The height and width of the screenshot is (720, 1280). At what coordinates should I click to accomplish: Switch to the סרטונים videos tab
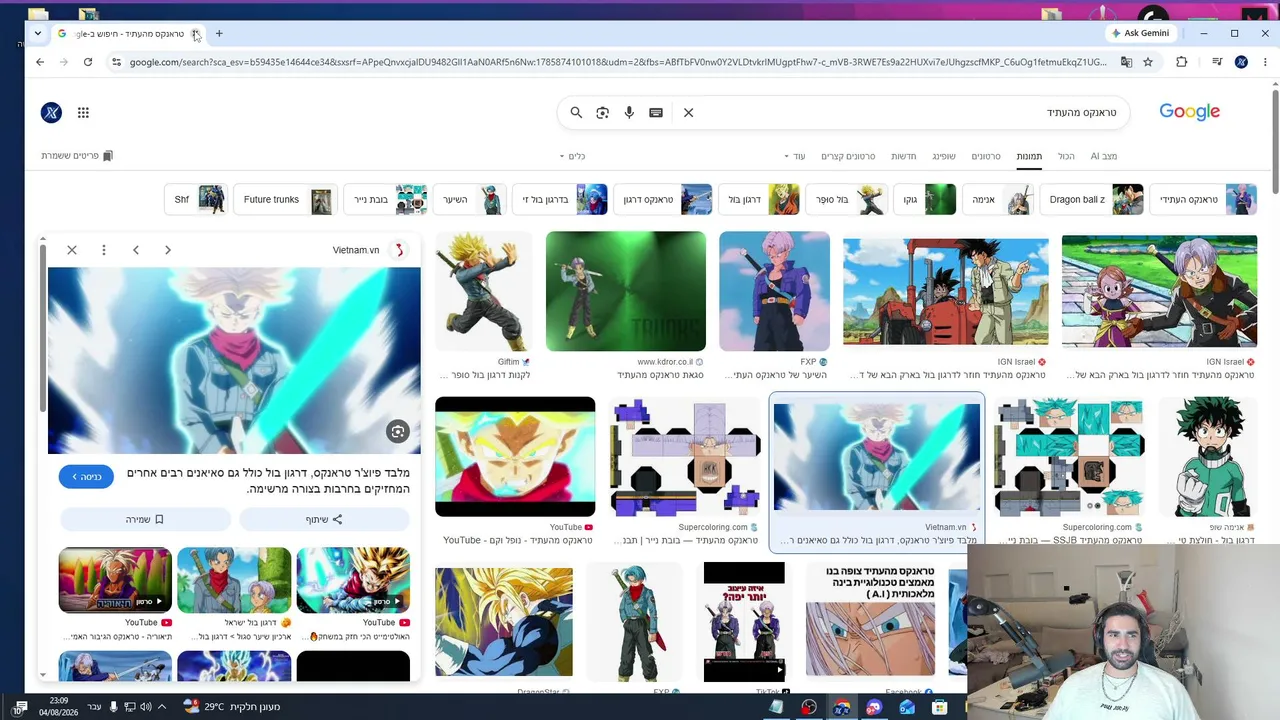pyautogui.click(x=986, y=156)
